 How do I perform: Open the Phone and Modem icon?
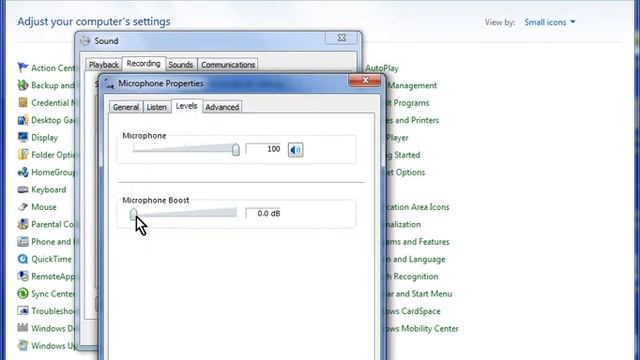click(23, 242)
